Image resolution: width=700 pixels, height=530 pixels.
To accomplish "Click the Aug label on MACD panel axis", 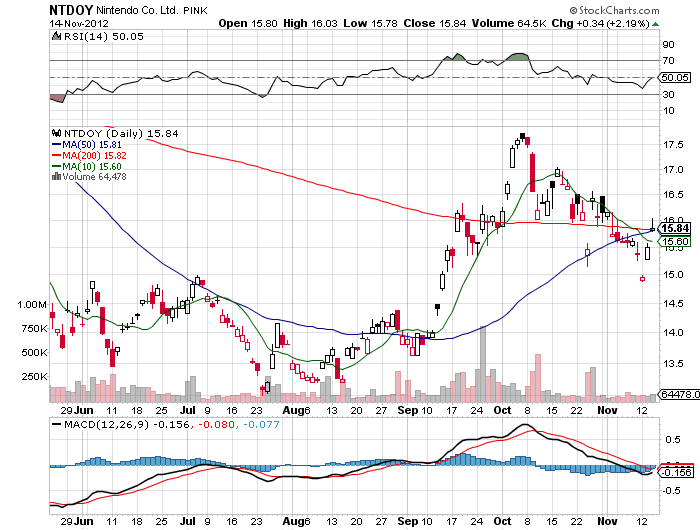I will [x=292, y=521].
